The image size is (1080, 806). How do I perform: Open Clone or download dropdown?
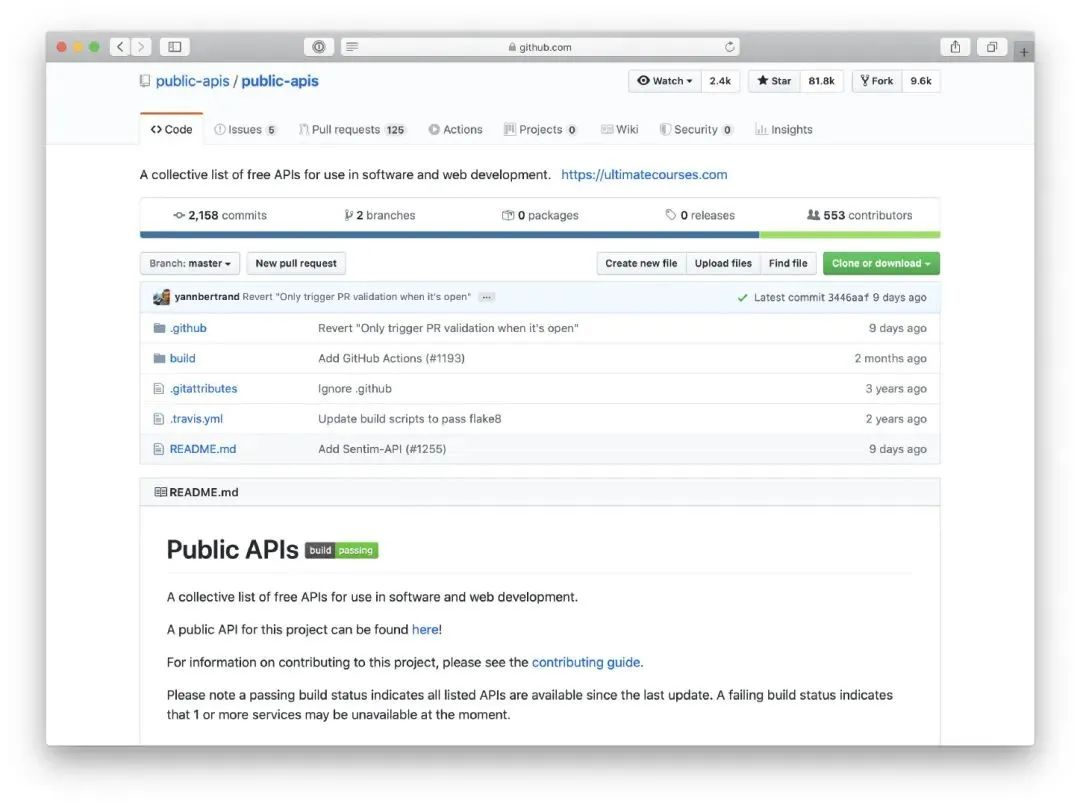click(x=881, y=263)
